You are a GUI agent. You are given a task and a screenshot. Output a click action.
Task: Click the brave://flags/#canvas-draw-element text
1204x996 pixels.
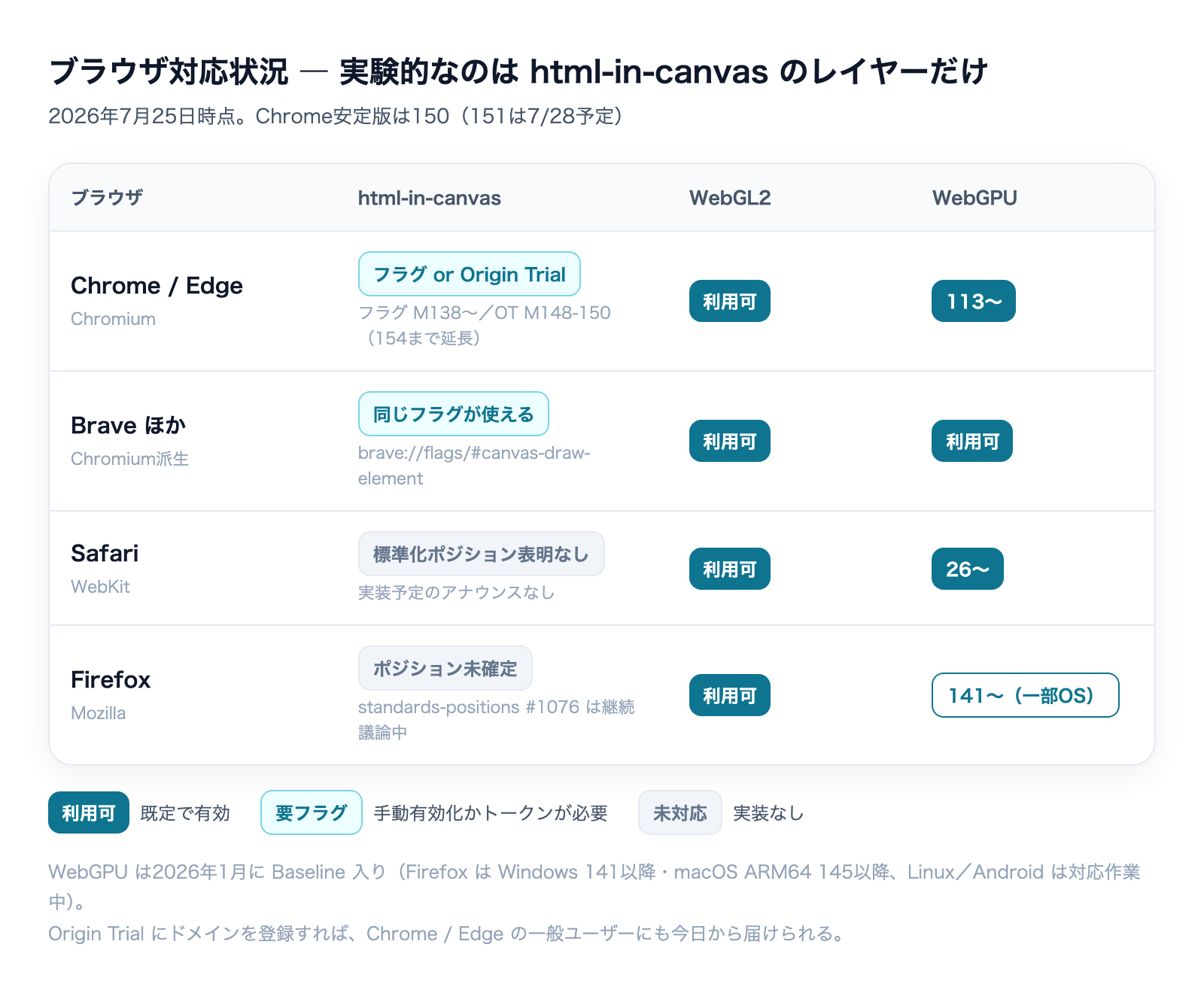[x=474, y=466]
